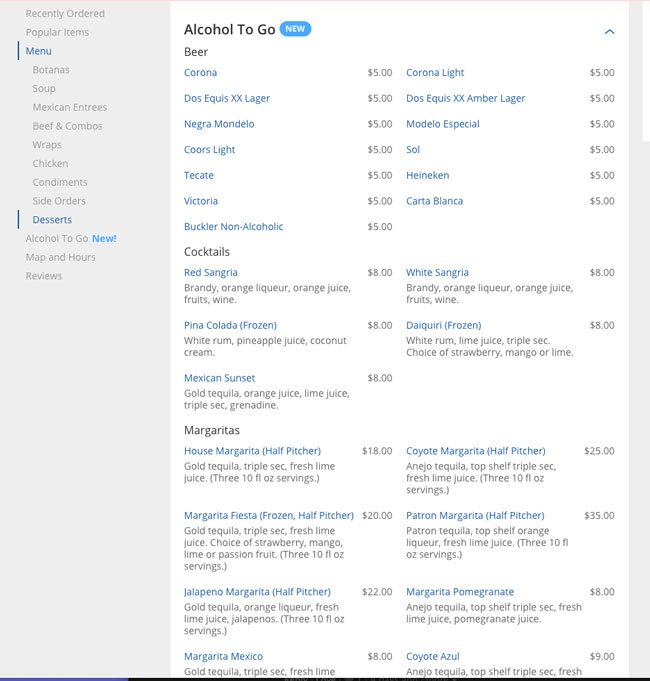The width and height of the screenshot is (650, 681).
Task: Select Heineken beer
Action: point(428,175)
